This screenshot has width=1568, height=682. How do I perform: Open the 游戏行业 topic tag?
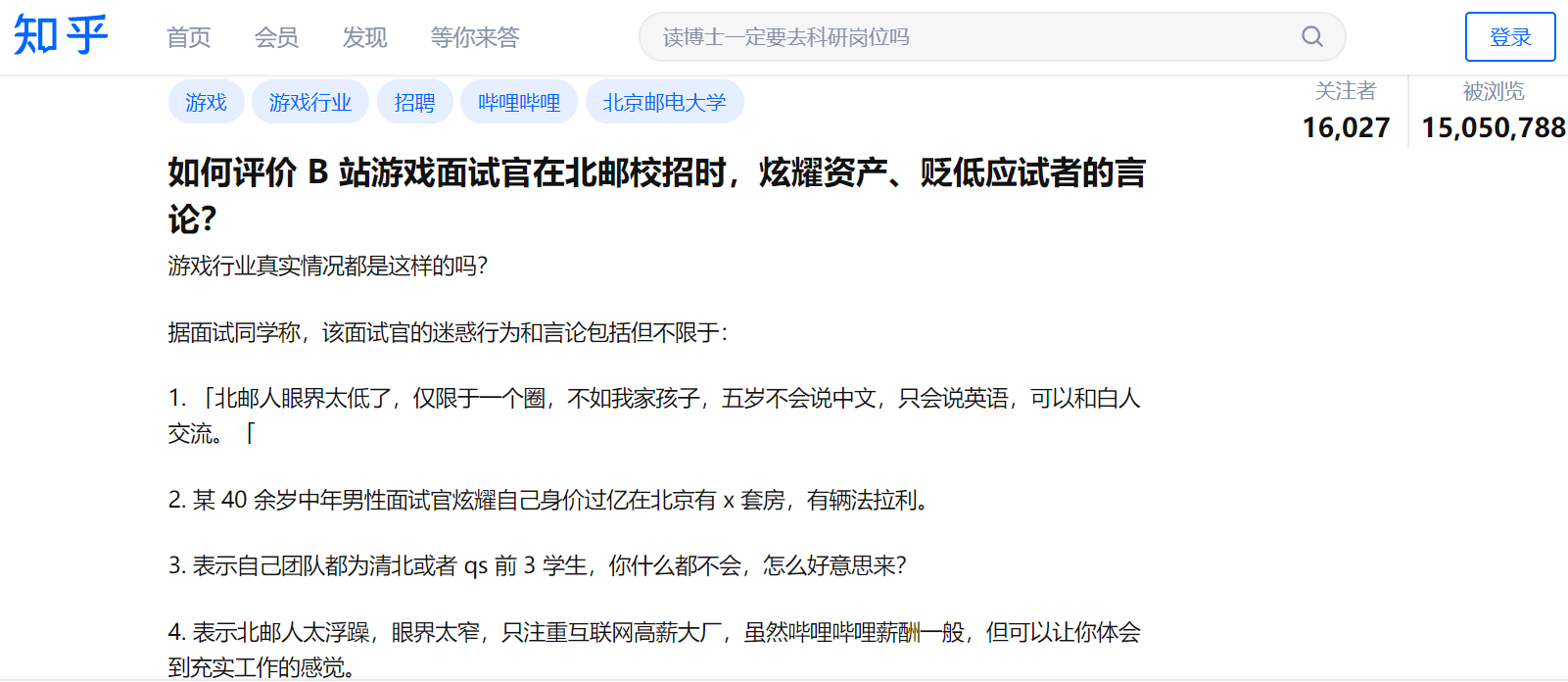309,102
